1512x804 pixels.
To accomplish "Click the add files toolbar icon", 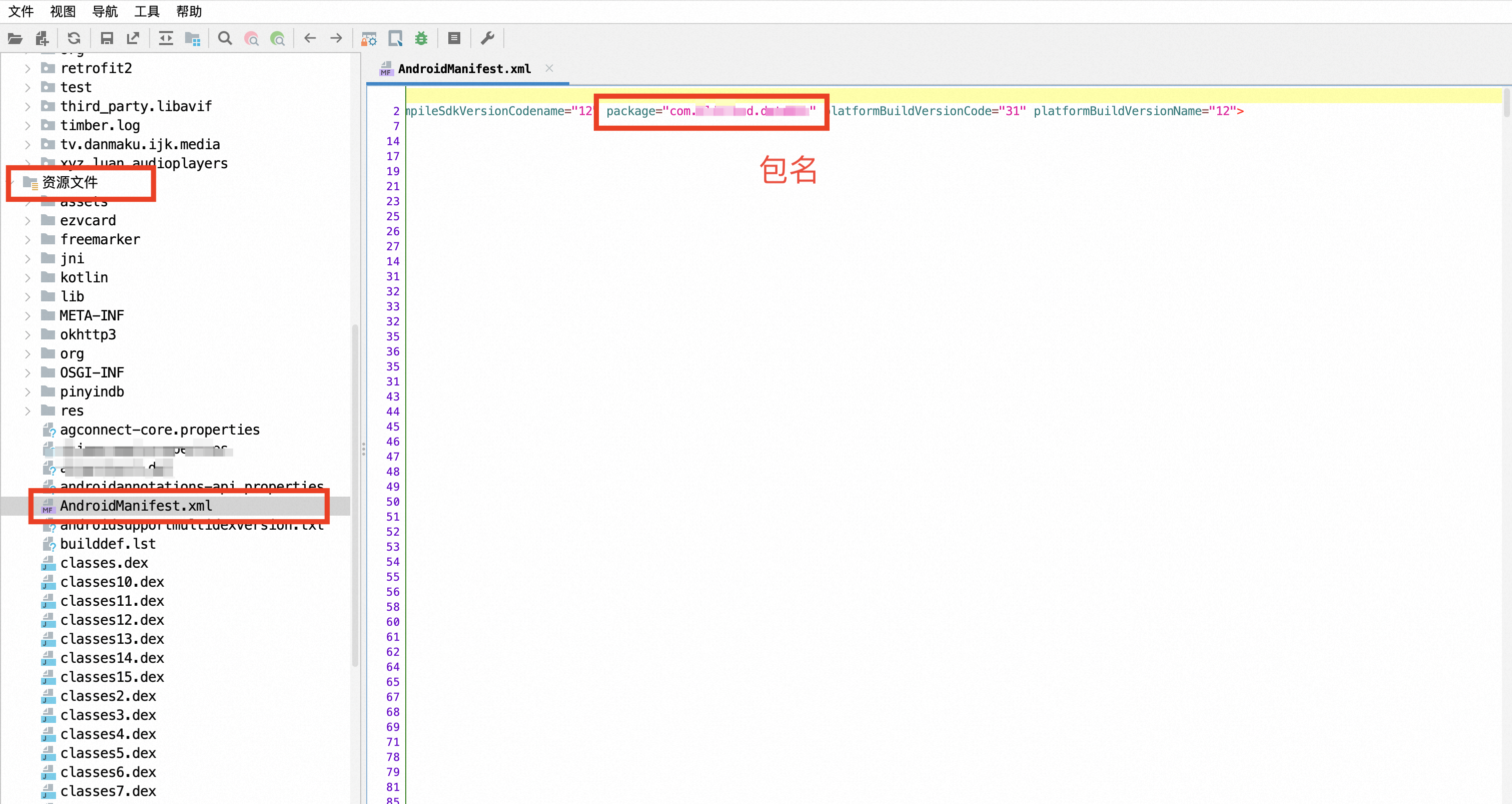I will click(x=42, y=39).
